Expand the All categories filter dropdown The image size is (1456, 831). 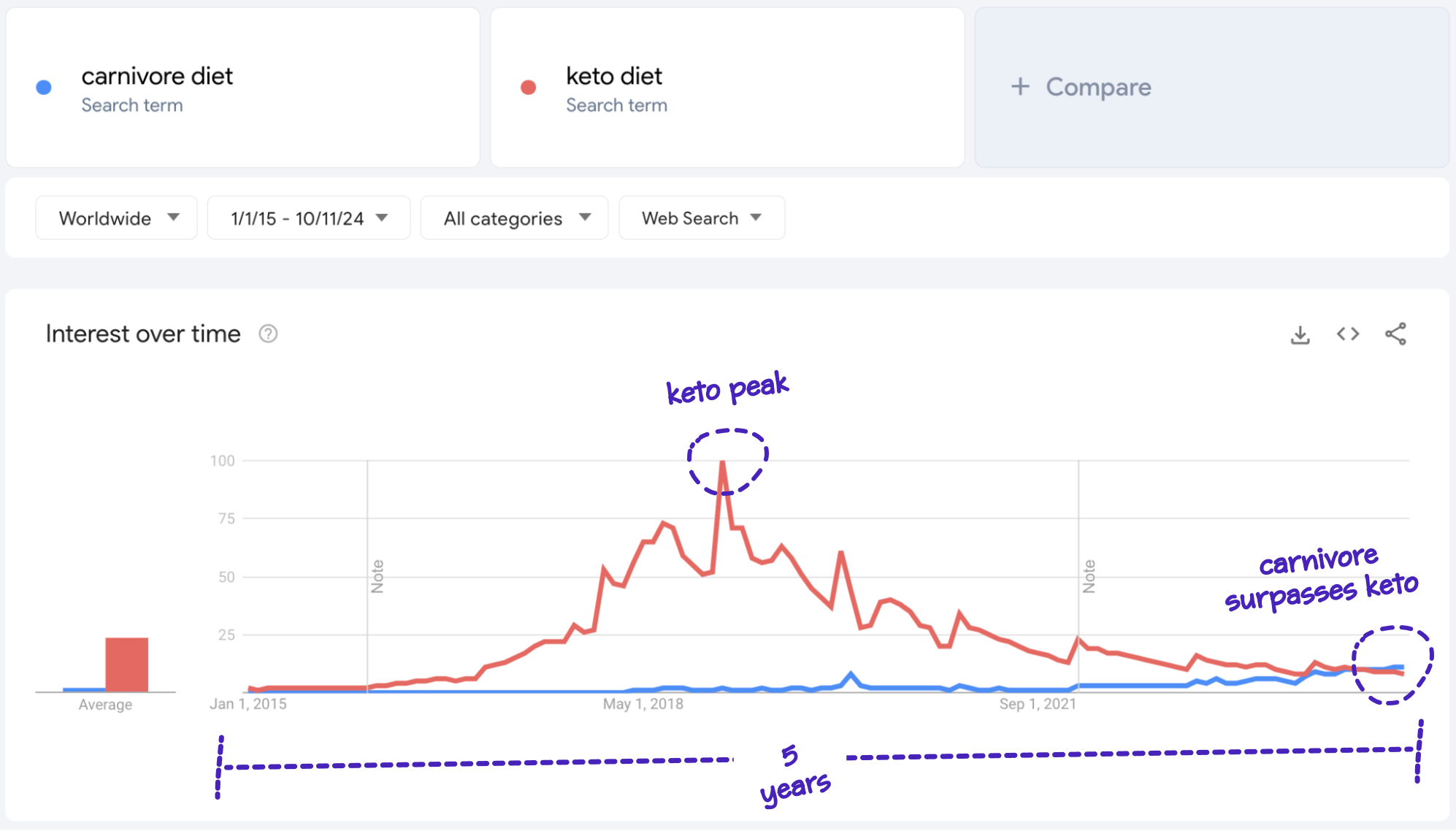click(x=511, y=218)
